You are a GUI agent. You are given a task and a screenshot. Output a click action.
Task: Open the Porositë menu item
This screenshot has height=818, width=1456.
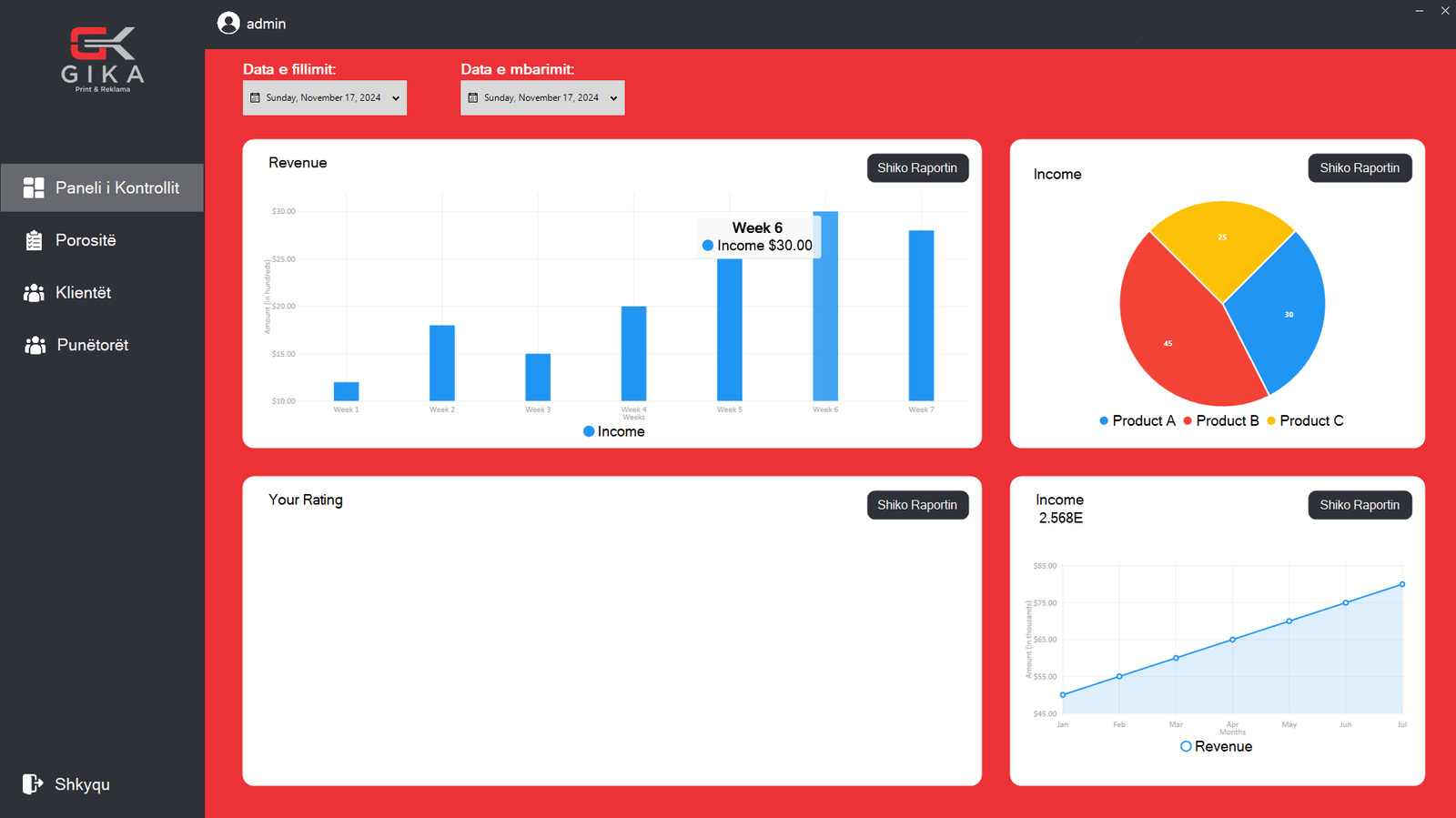(x=86, y=240)
